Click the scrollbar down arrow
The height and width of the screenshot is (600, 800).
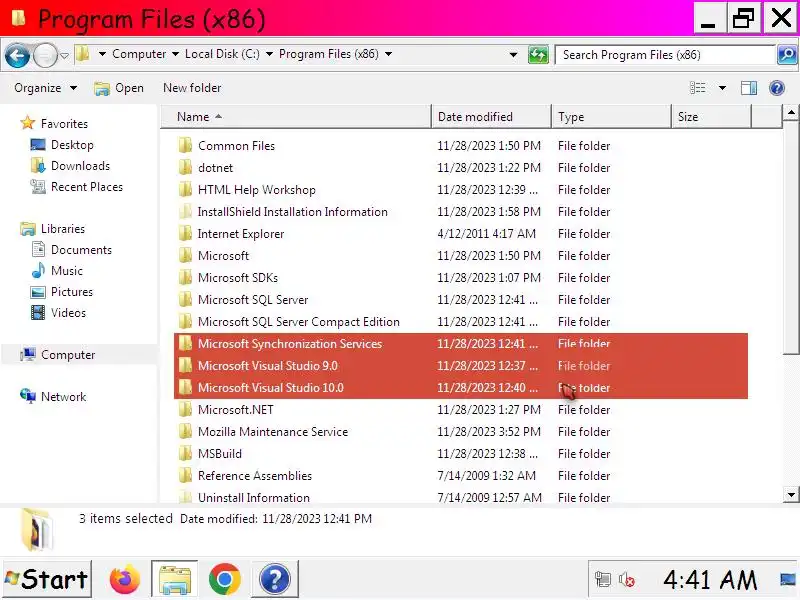pyautogui.click(x=791, y=494)
